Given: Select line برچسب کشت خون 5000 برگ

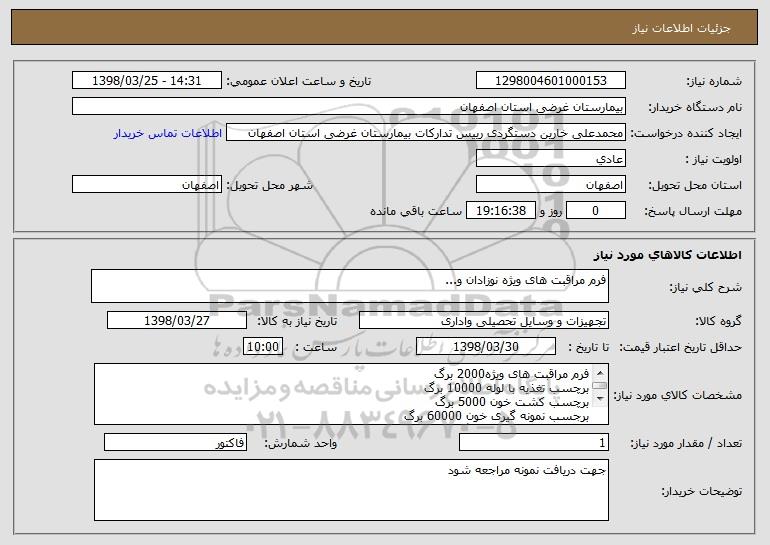Looking at the screenshot, I should (x=512, y=402).
